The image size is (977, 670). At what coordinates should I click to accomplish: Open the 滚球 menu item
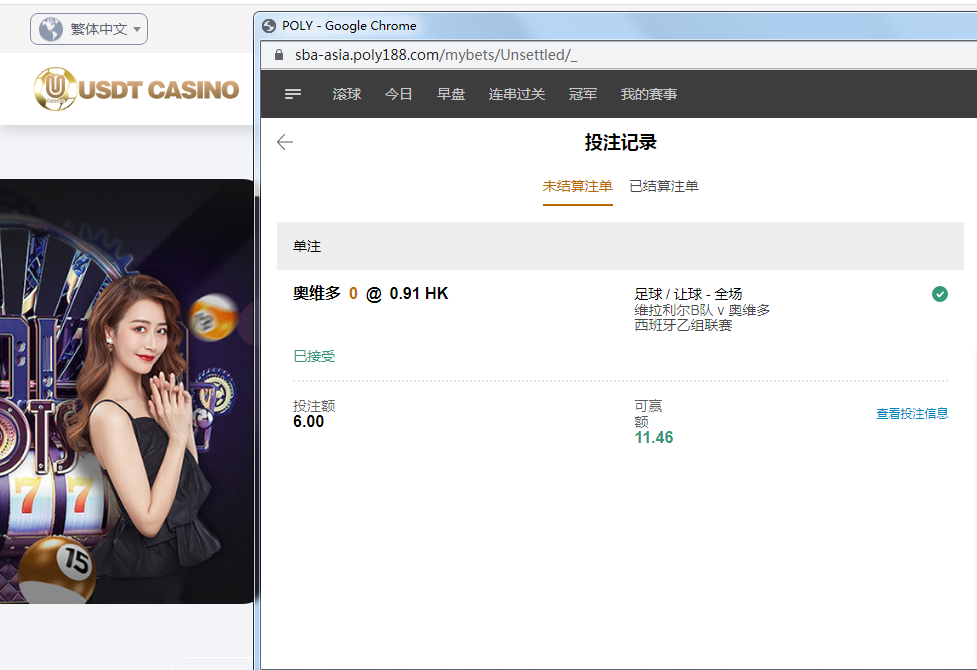click(346, 94)
